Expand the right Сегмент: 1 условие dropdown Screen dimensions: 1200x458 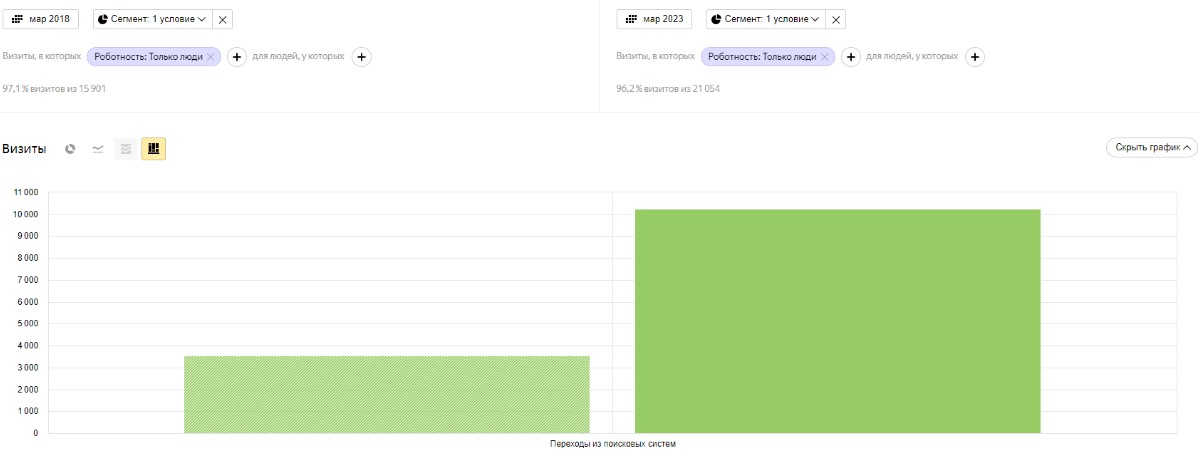[x=765, y=19]
